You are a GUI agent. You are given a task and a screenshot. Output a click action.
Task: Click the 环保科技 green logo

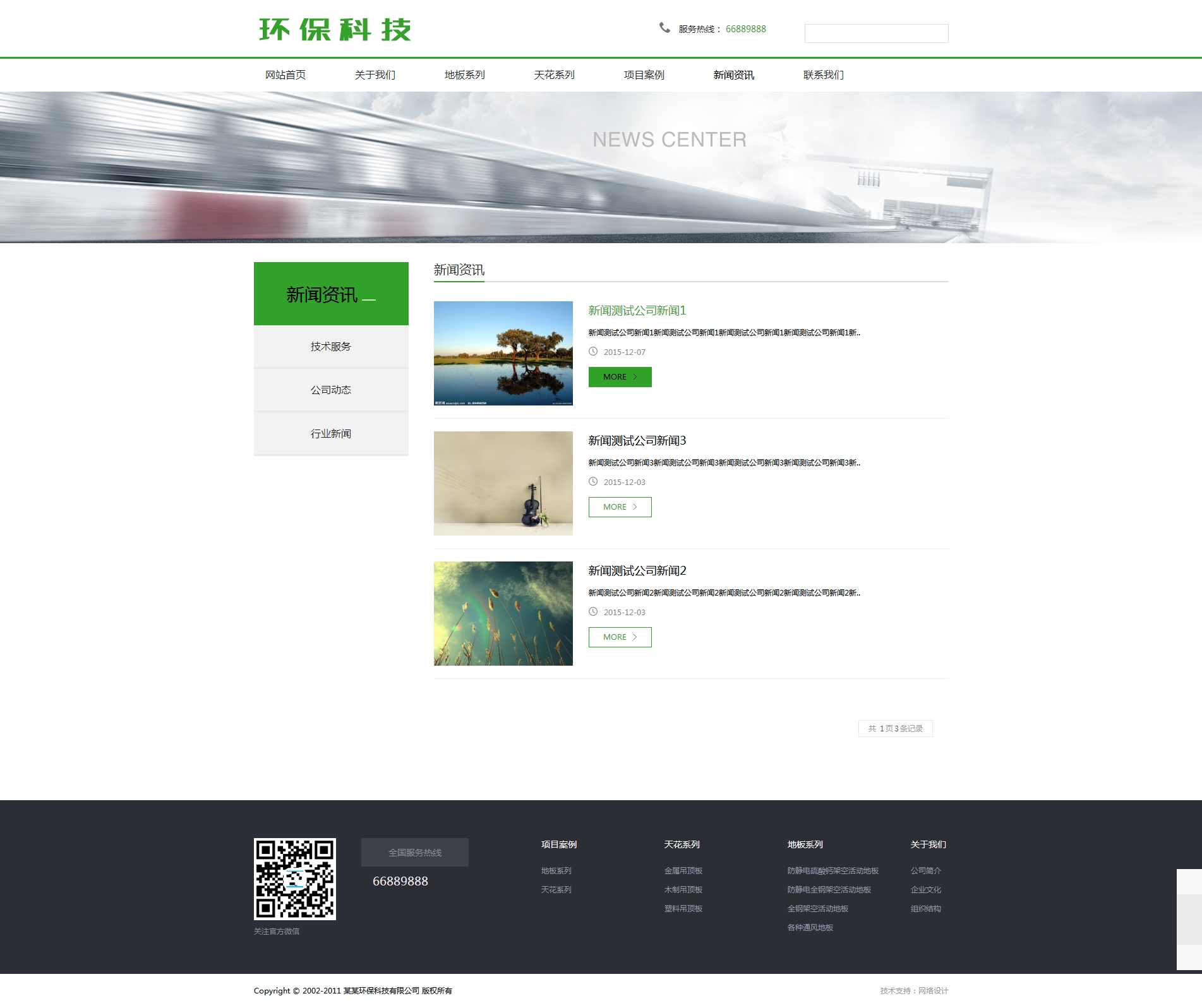335,30
